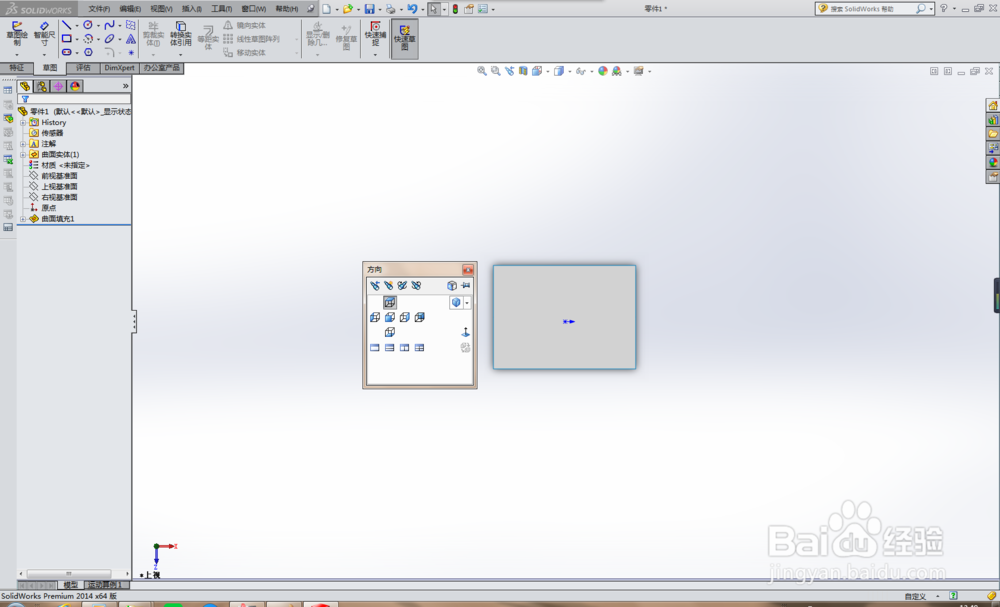Select Four View viewport layout icon
1000x607 pixels.
[419, 347]
